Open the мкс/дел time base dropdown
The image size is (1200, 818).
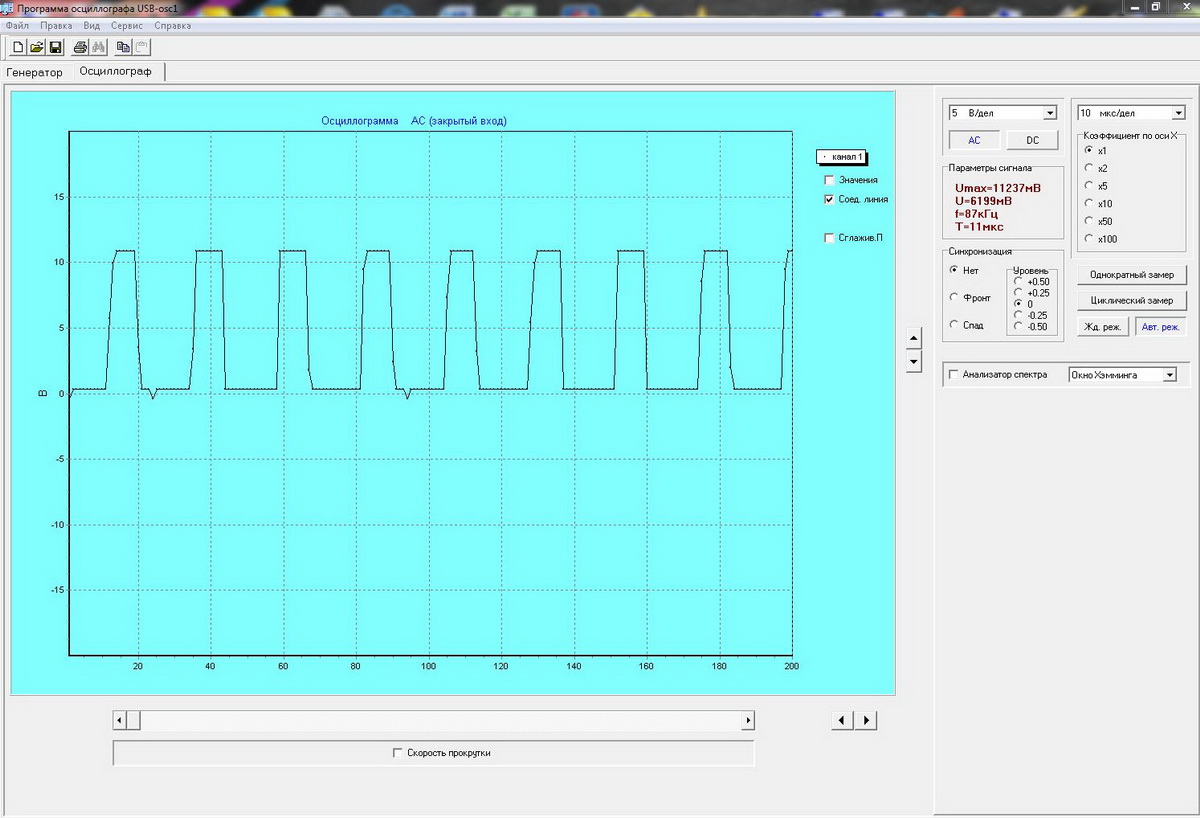click(x=1178, y=113)
